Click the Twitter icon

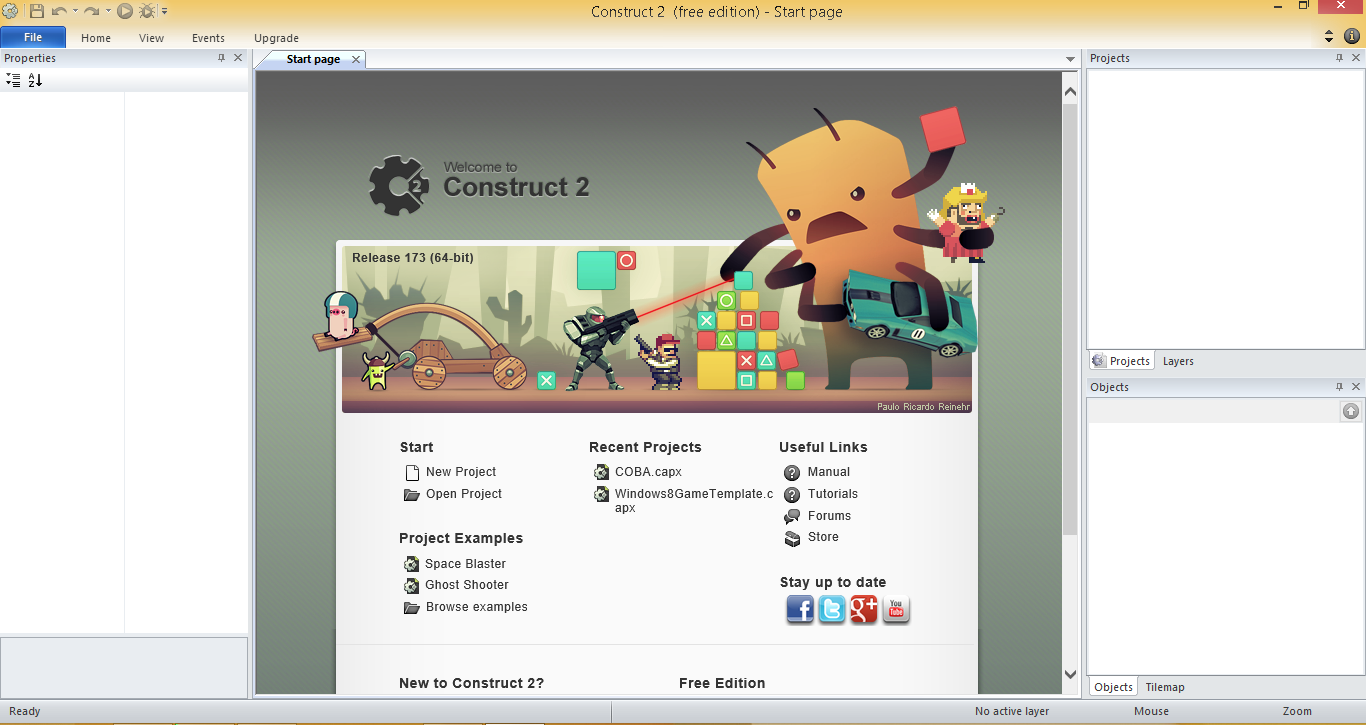[832, 609]
